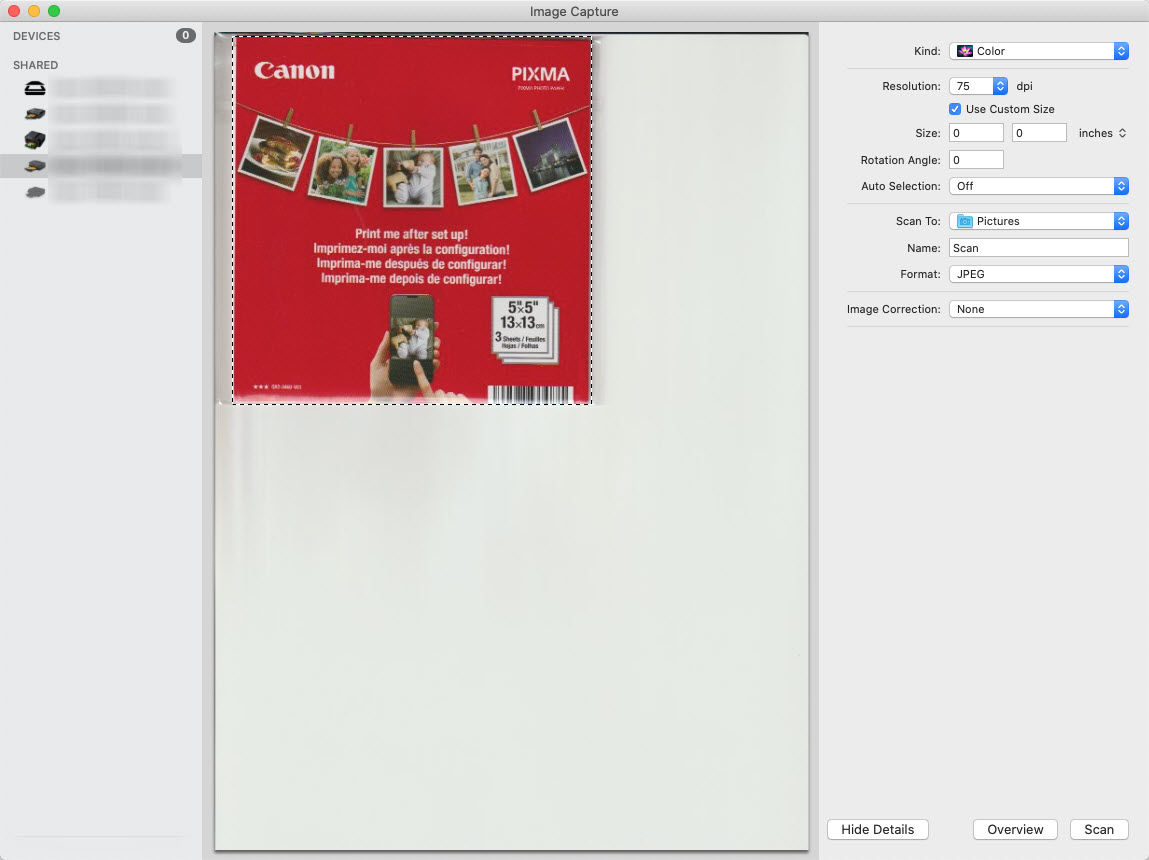
Task: Select the grayed-out last shared device icon
Action: tap(34, 191)
